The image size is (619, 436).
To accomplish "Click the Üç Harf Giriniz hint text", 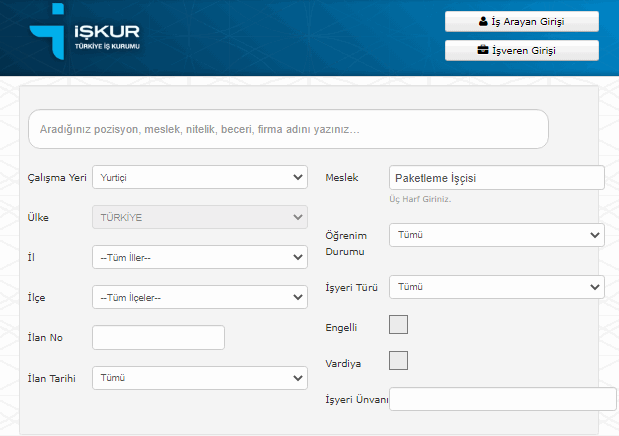I will pyautogui.click(x=421, y=199).
